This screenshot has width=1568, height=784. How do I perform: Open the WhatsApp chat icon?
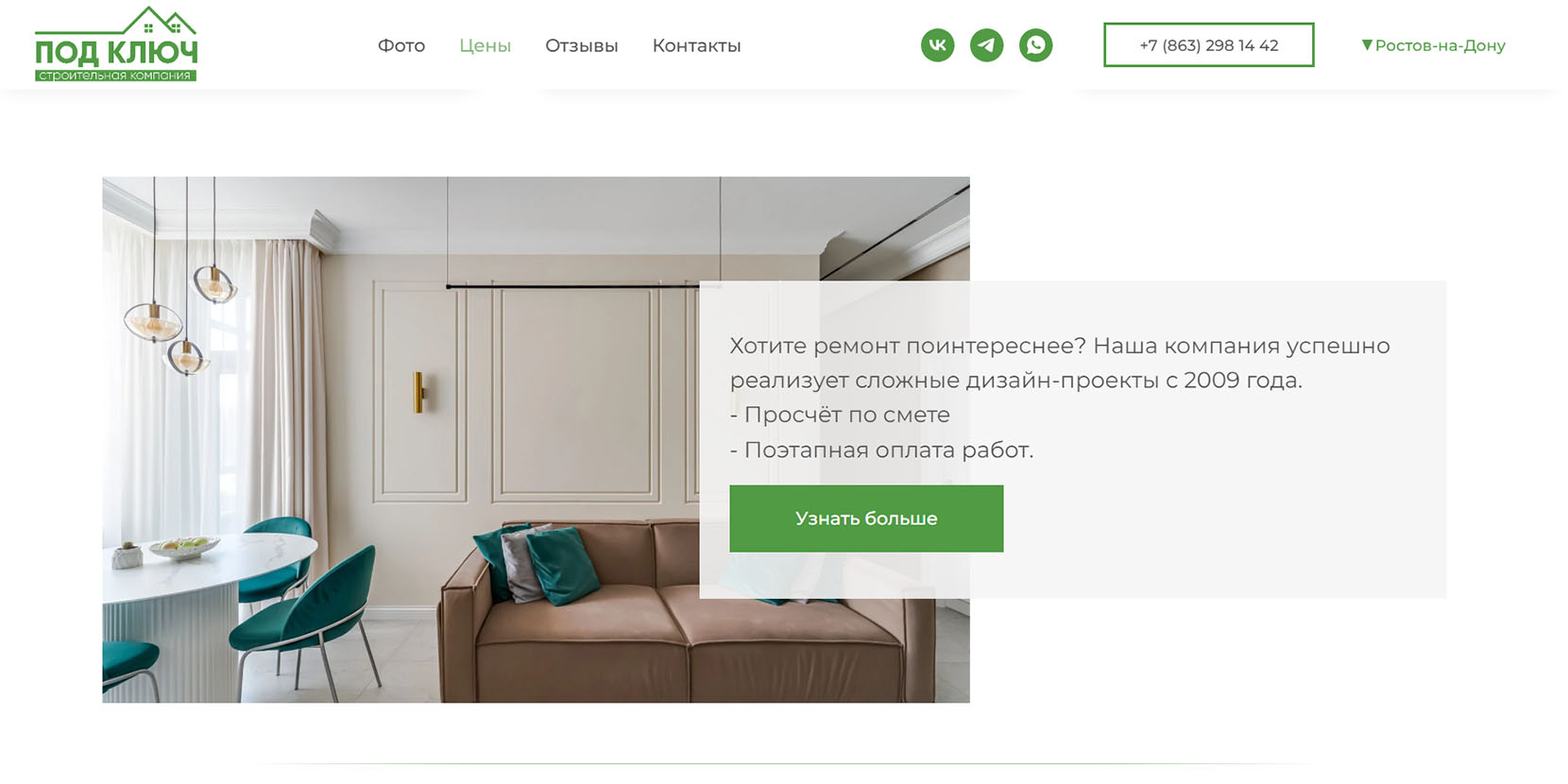(1035, 45)
